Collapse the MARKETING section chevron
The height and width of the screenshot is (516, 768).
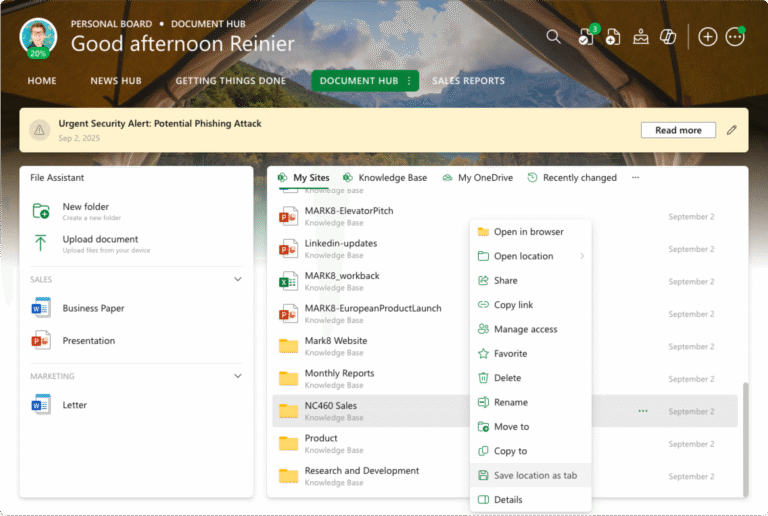tap(238, 376)
